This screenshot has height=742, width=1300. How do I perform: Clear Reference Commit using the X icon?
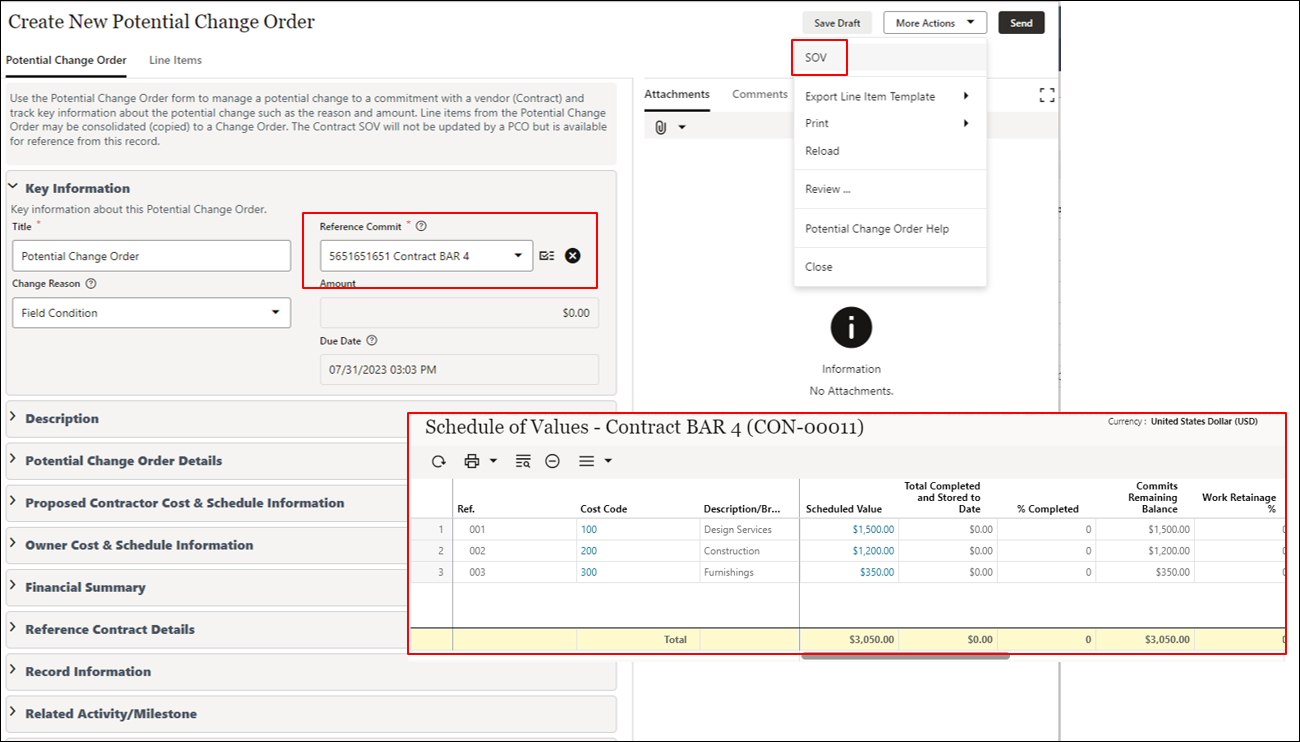point(572,255)
